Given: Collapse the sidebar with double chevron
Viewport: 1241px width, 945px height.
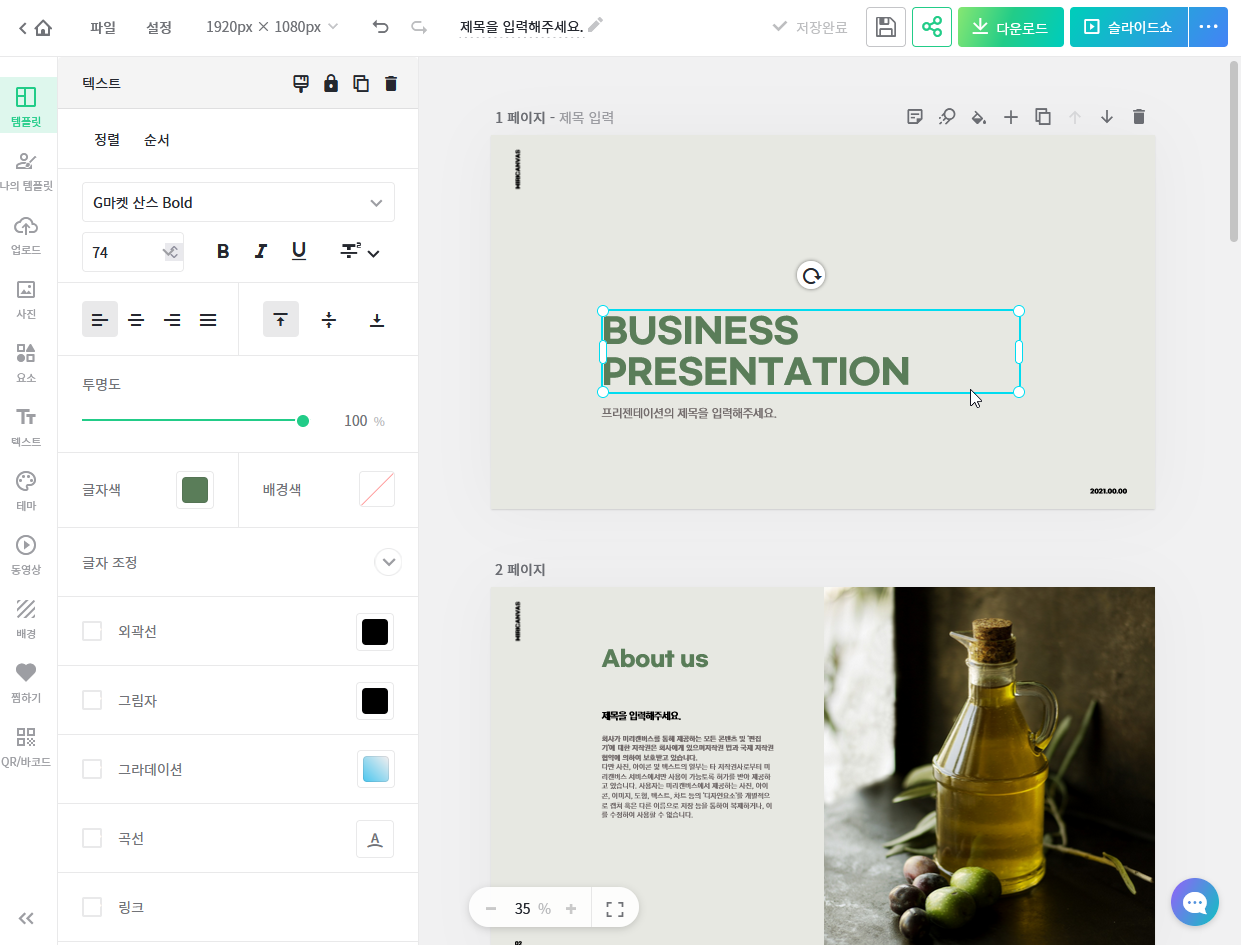Looking at the screenshot, I should [x=26, y=919].
